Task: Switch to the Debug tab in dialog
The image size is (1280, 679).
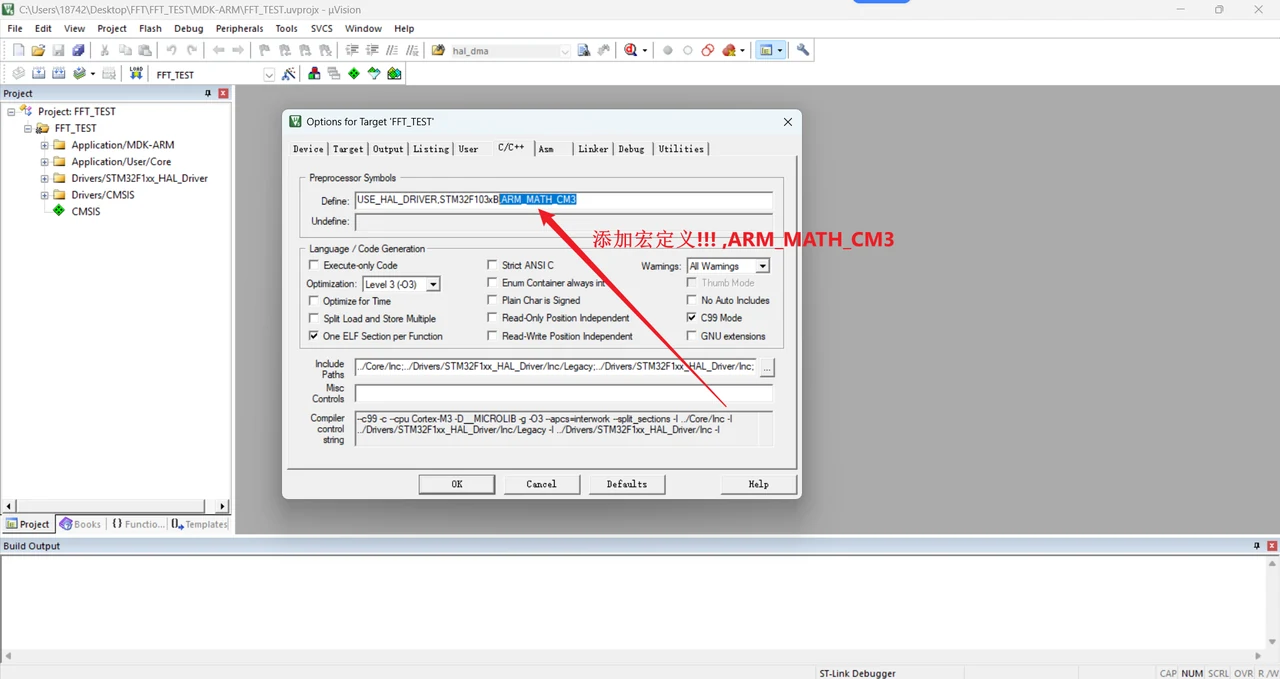Action: click(631, 149)
